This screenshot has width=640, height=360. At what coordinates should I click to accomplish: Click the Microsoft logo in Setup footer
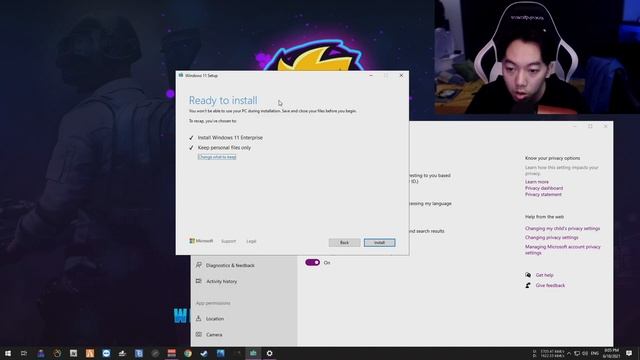201,241
